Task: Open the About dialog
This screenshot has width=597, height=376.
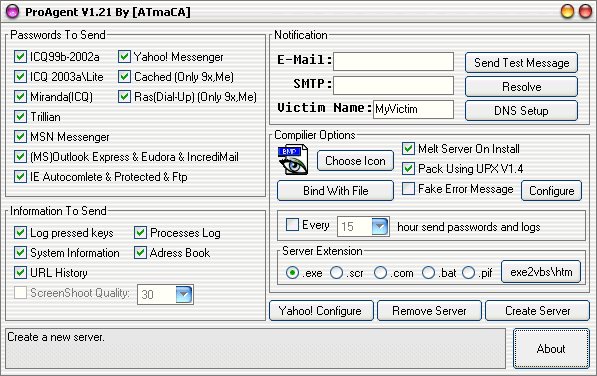Action: click(551, 349)
